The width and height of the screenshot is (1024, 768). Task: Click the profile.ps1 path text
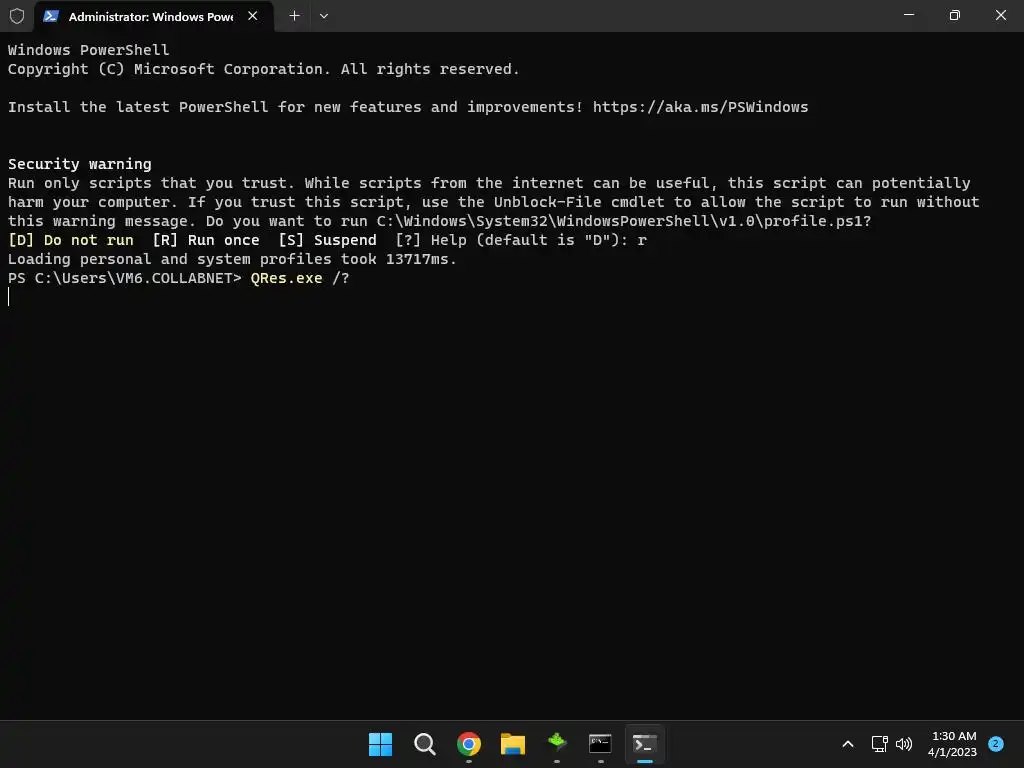click(x=624, y=221)
